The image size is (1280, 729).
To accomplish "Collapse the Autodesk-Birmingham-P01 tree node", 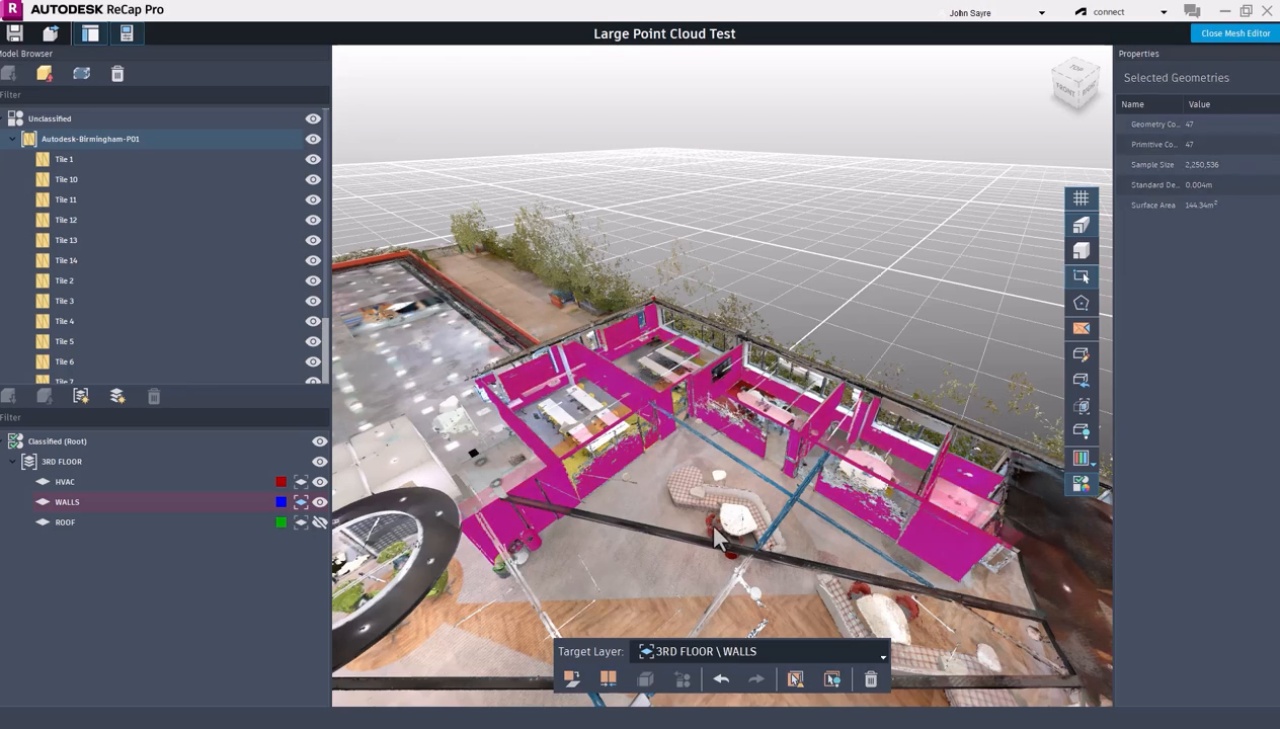I will (x=13, y=139).
